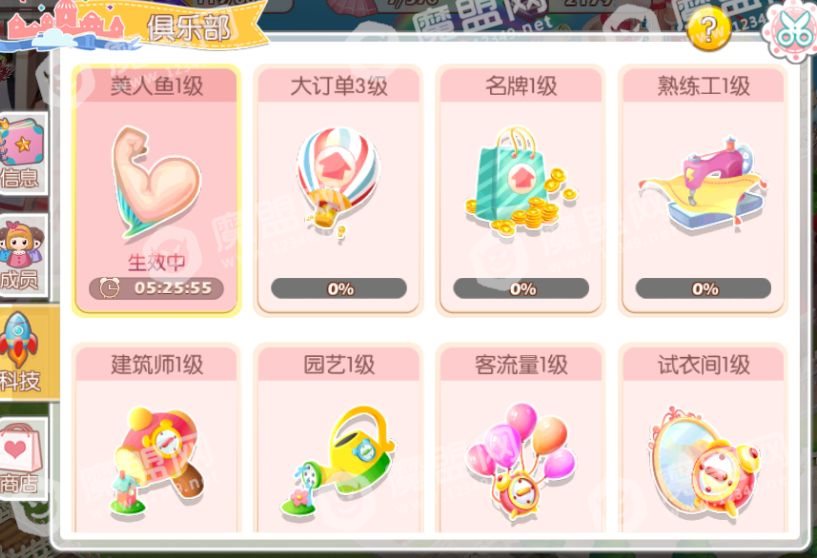This screenshot has width=817, height=558.
Task: Switch to the 成员 members tab
Action: tap(23, 255)
